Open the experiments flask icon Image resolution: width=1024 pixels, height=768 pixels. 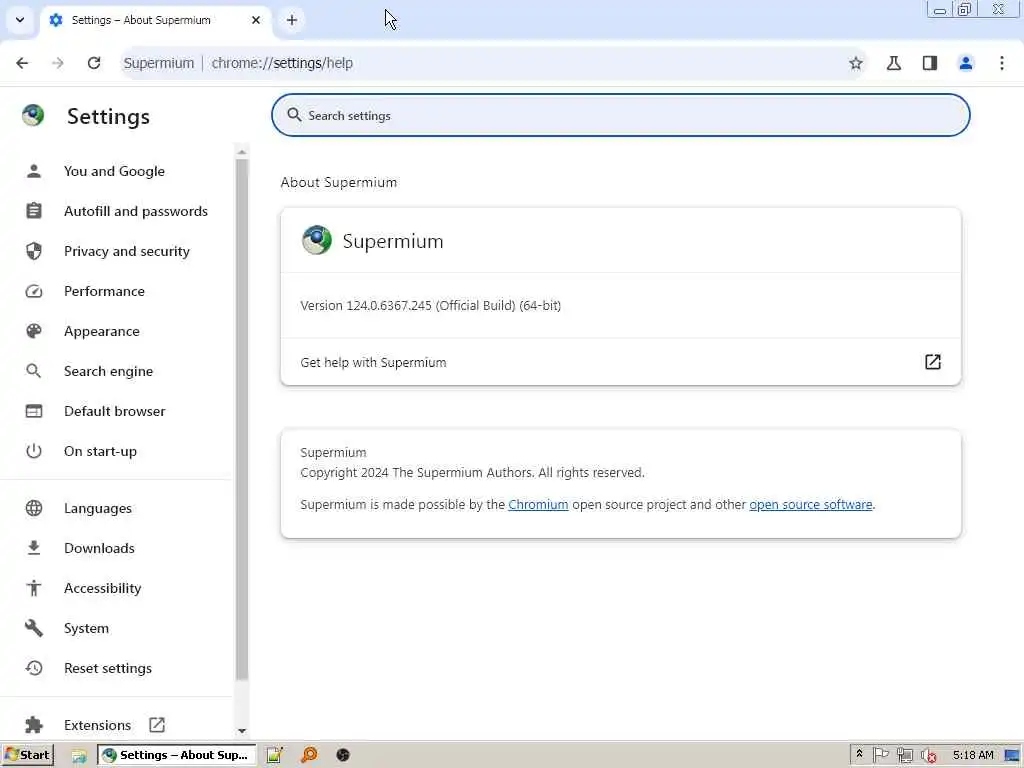894,63
